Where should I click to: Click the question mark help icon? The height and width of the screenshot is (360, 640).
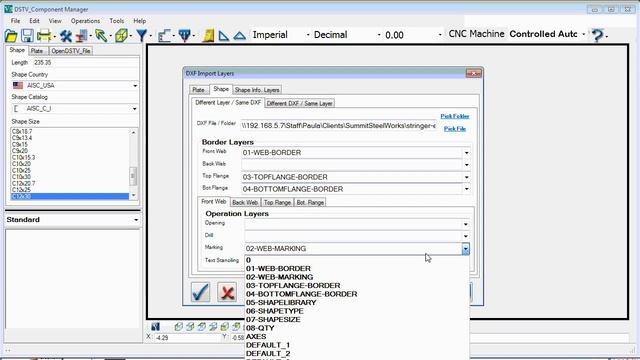(597, 36)
